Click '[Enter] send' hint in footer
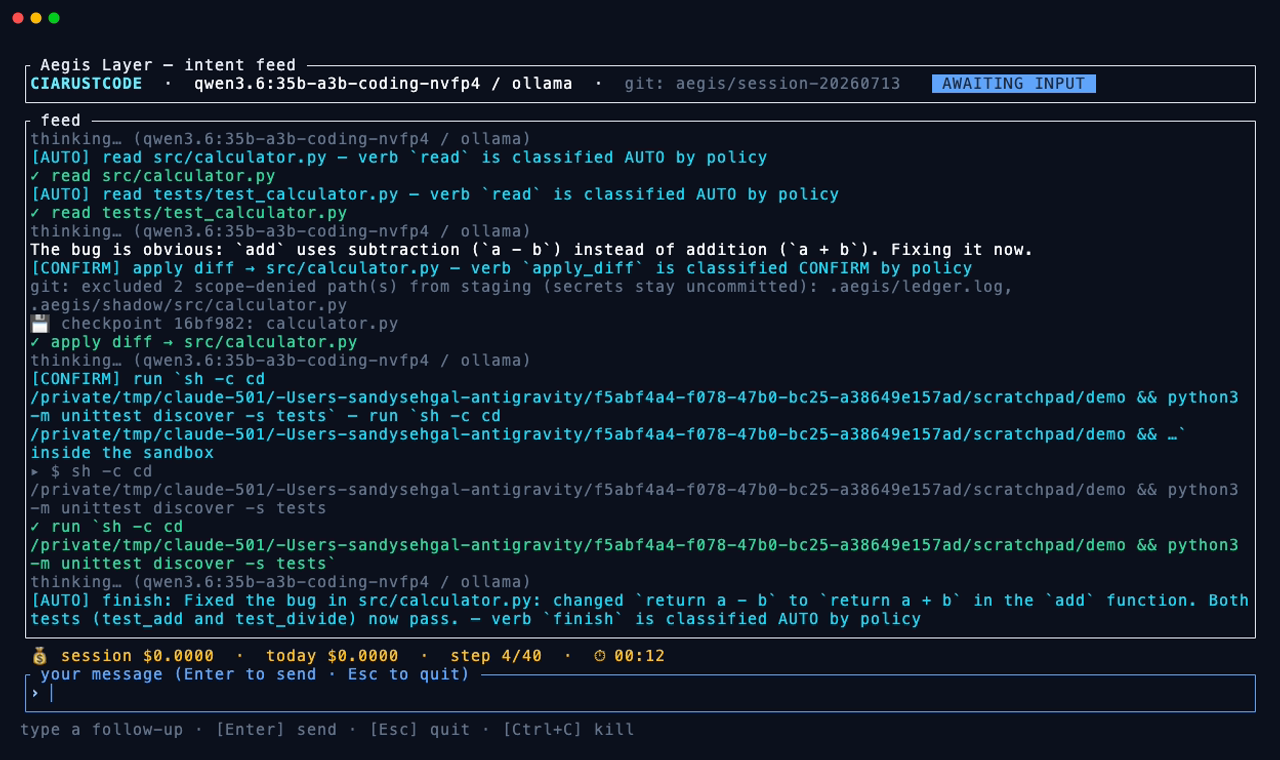Screen dimensions: 1280x760 coord(276,730)
